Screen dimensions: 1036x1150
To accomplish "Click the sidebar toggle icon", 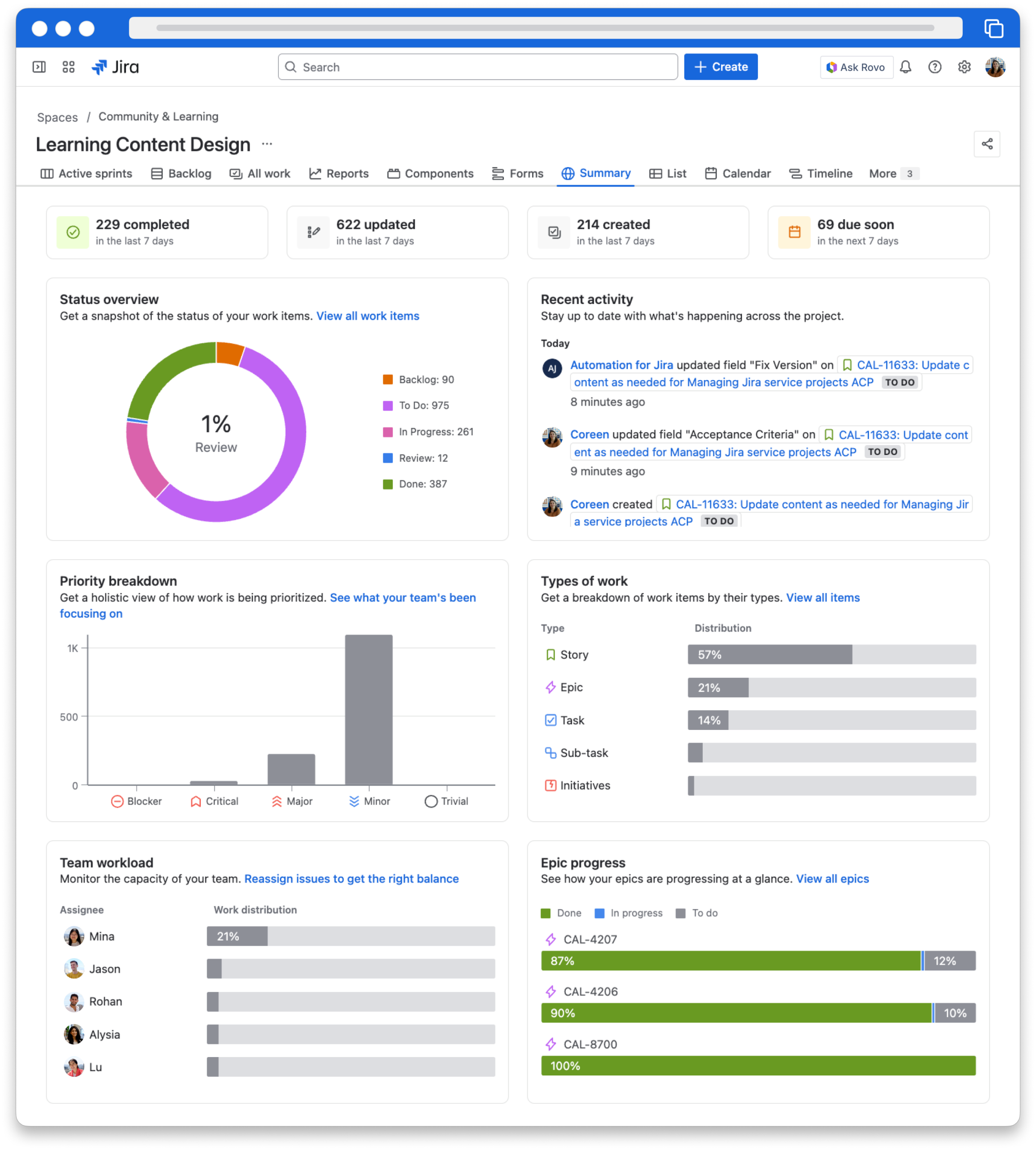I will pyautogui.click(x=39, y=67).
